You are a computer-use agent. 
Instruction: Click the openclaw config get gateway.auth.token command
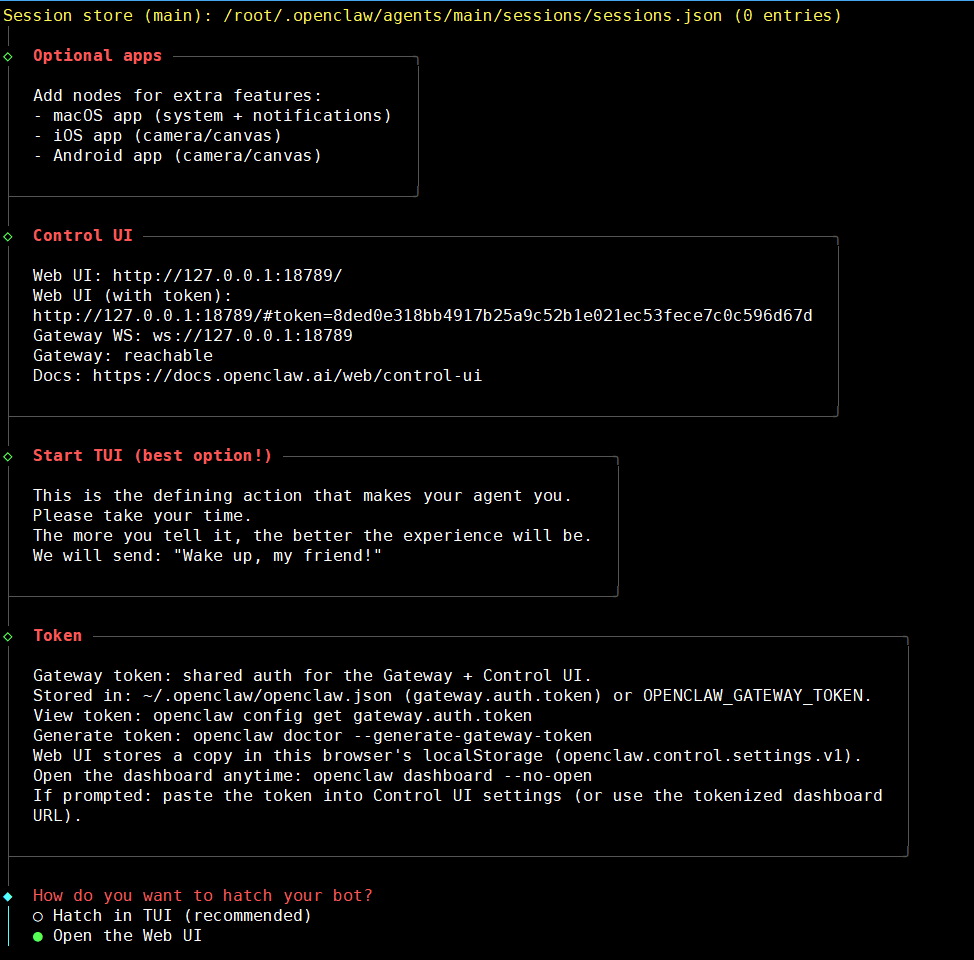(342, 716)
